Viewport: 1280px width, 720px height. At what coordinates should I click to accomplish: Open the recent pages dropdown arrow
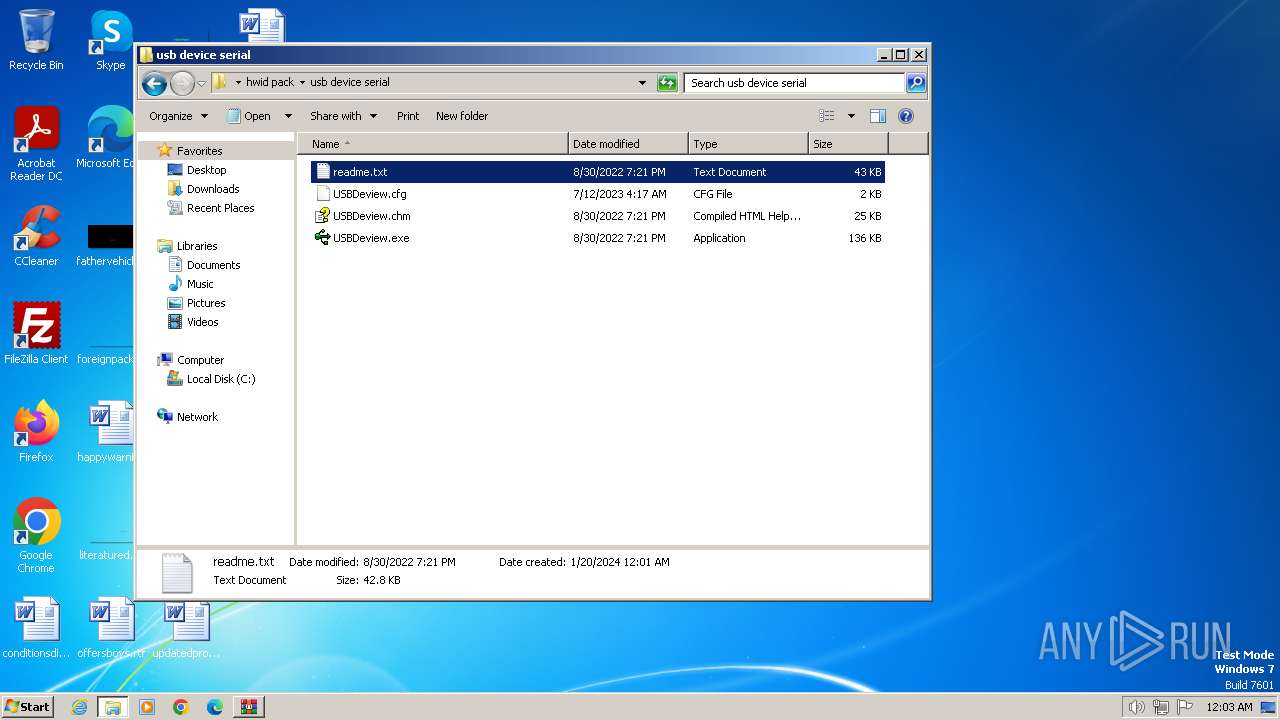tap(201, 83)
